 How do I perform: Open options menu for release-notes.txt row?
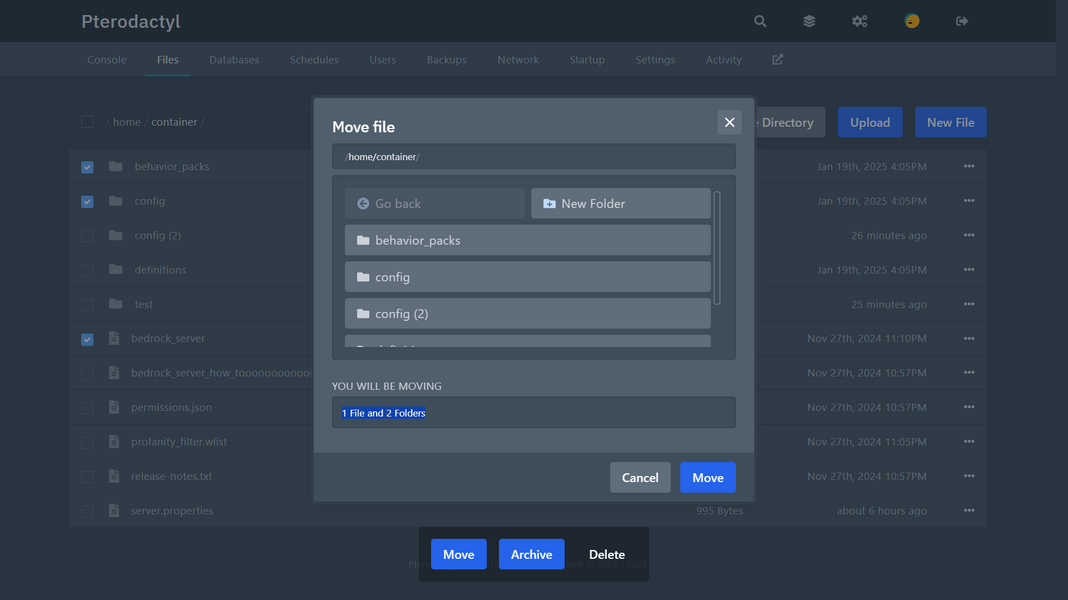click(969, 476)
